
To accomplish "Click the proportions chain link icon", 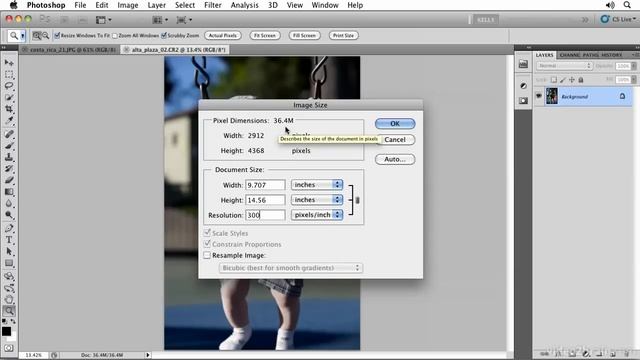I will (x=358, y=200).
